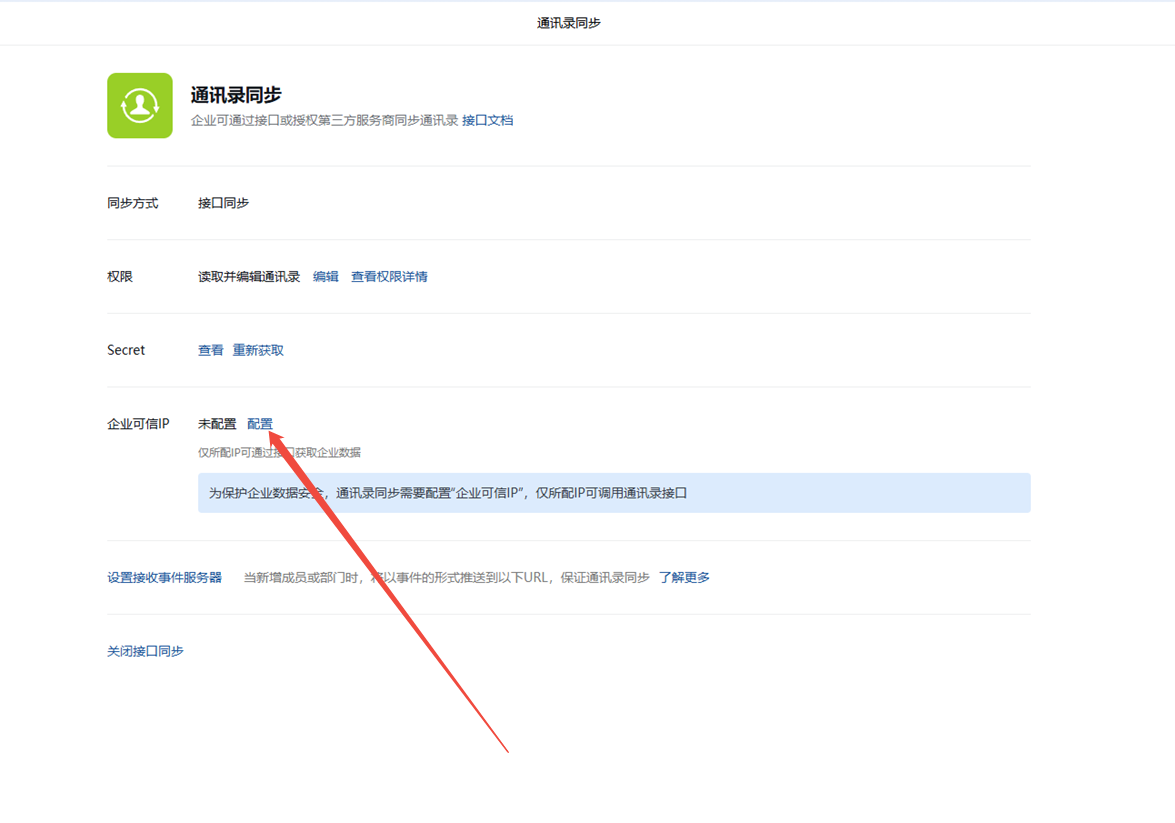Screen dimensions: 1175x823
Task: Click the top page title 通讯录同步
Action: point(568,23)
